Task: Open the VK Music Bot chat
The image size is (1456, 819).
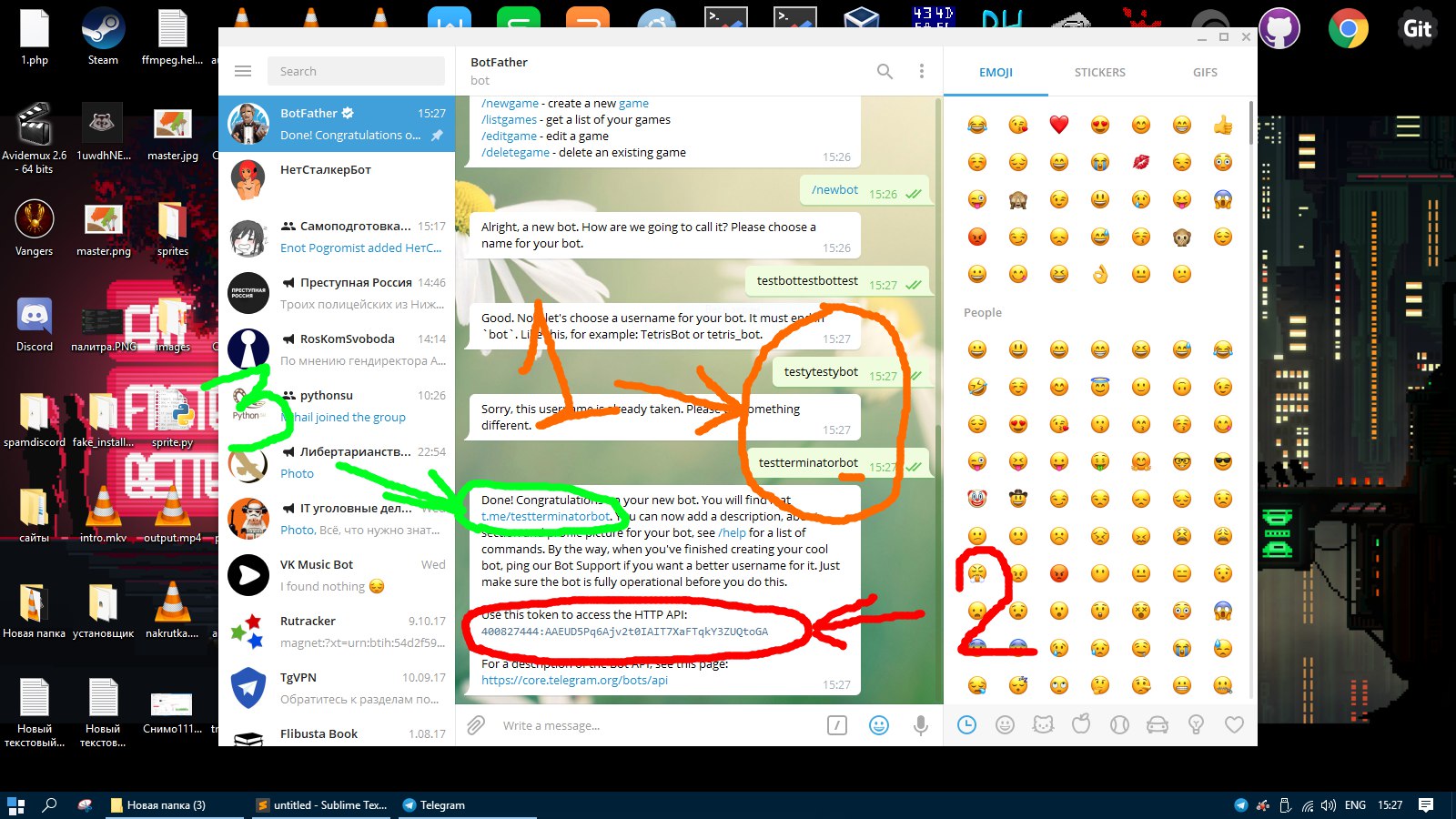Action: (337, 575)
